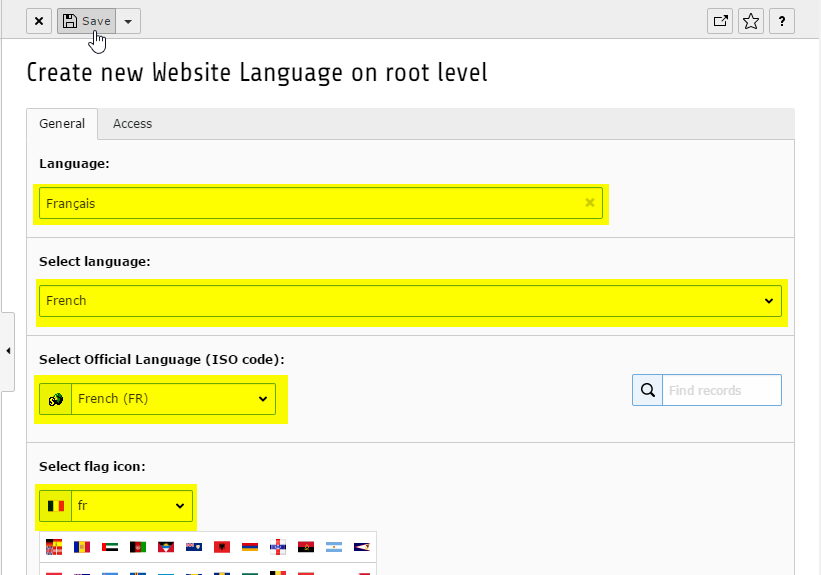821x575 pixels.
Task: Pick the United Arab Emirates flag icon
Action: 110,547
